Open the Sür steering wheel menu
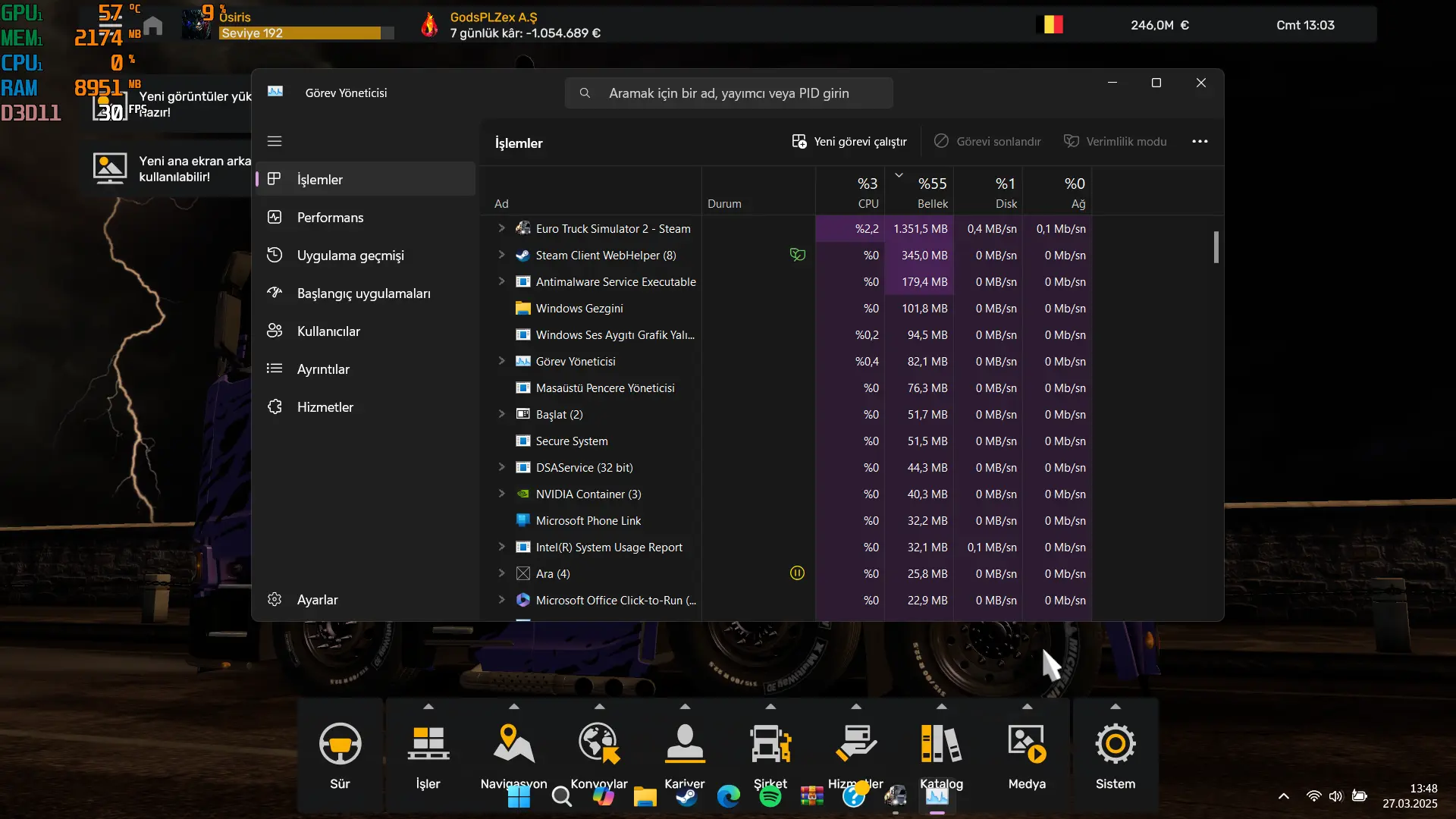Image resolution: width=1456 pixels, height=819 pixels. tap(340, 755)
